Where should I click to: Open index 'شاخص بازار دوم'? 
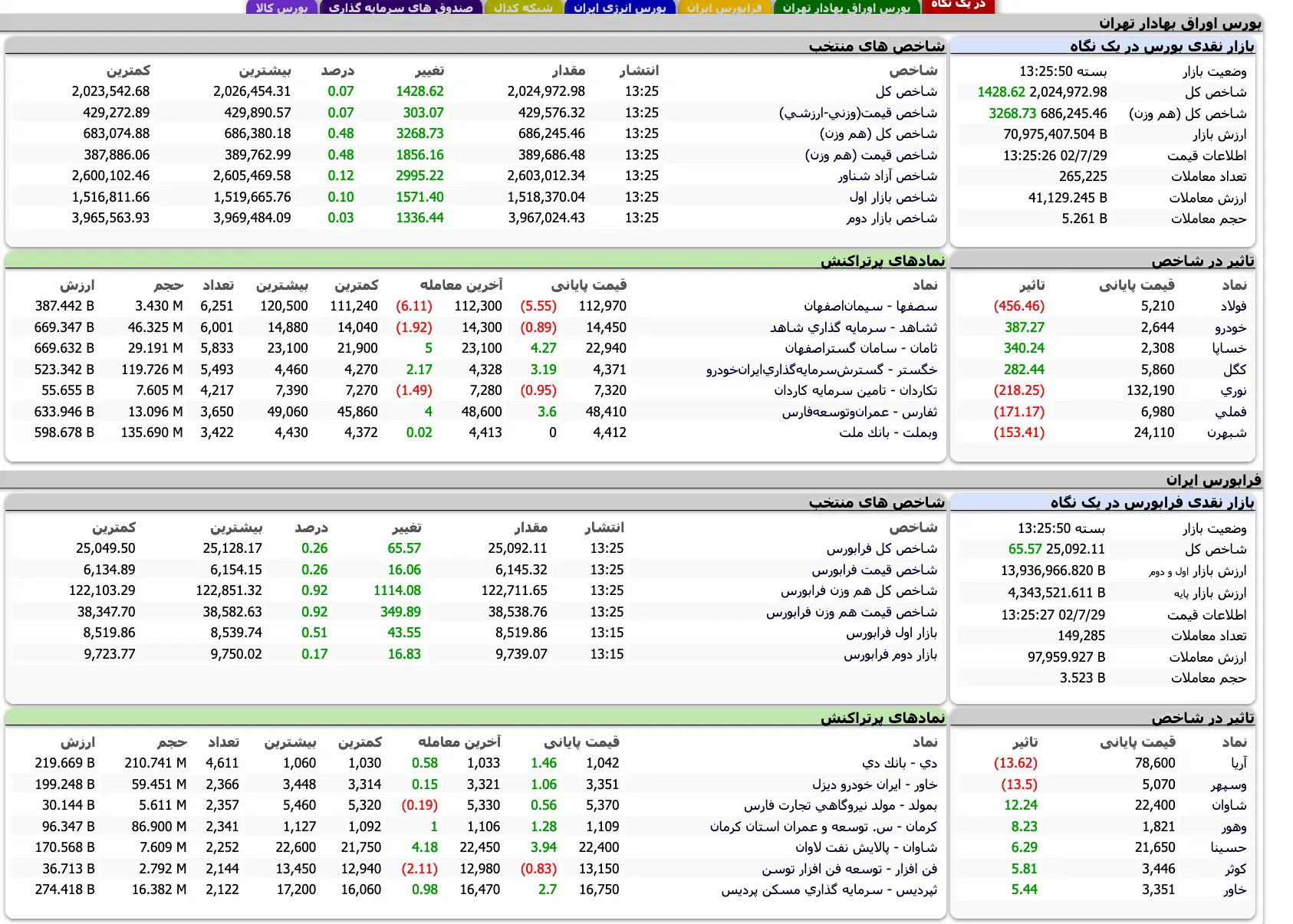tap(892, 218)
